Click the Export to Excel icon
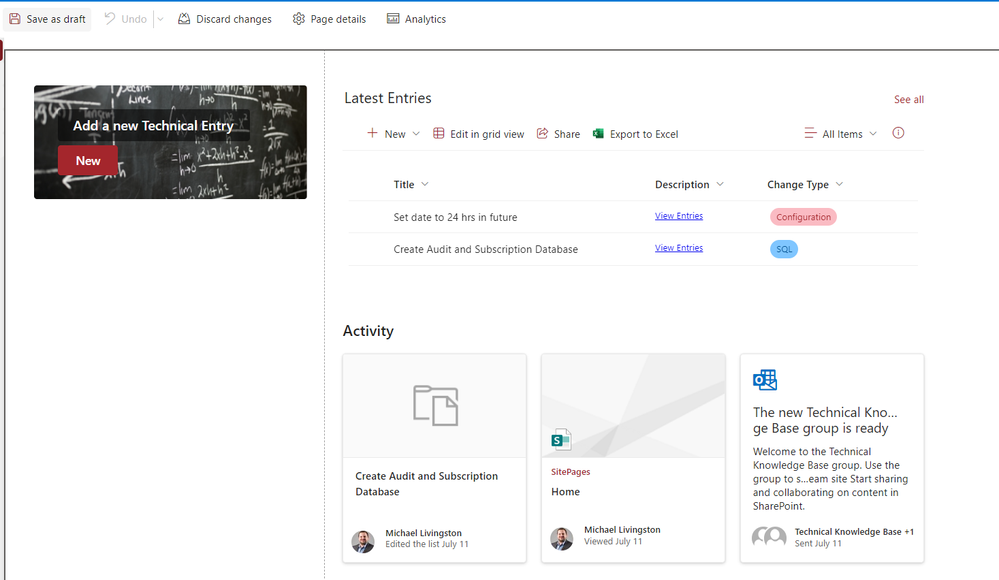Image resolution: width=999 pixels, height=580 pixels. [x=598, y=134]
